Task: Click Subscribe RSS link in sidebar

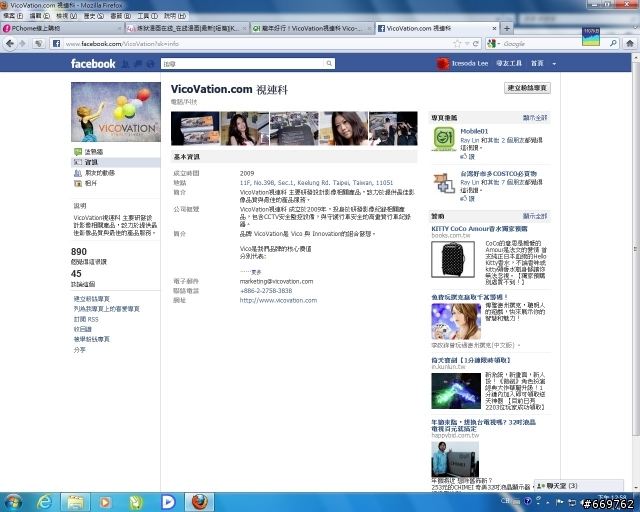Action: point(86,319)
